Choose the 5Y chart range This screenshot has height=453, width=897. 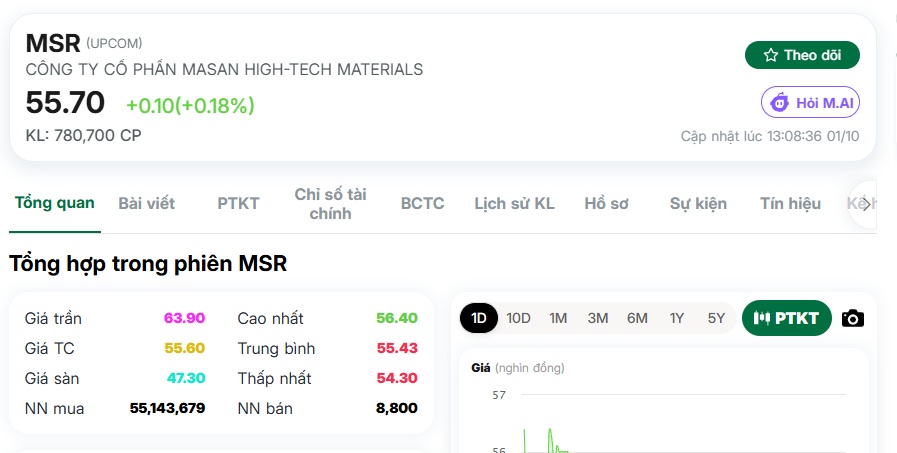[x=716, y=318]
